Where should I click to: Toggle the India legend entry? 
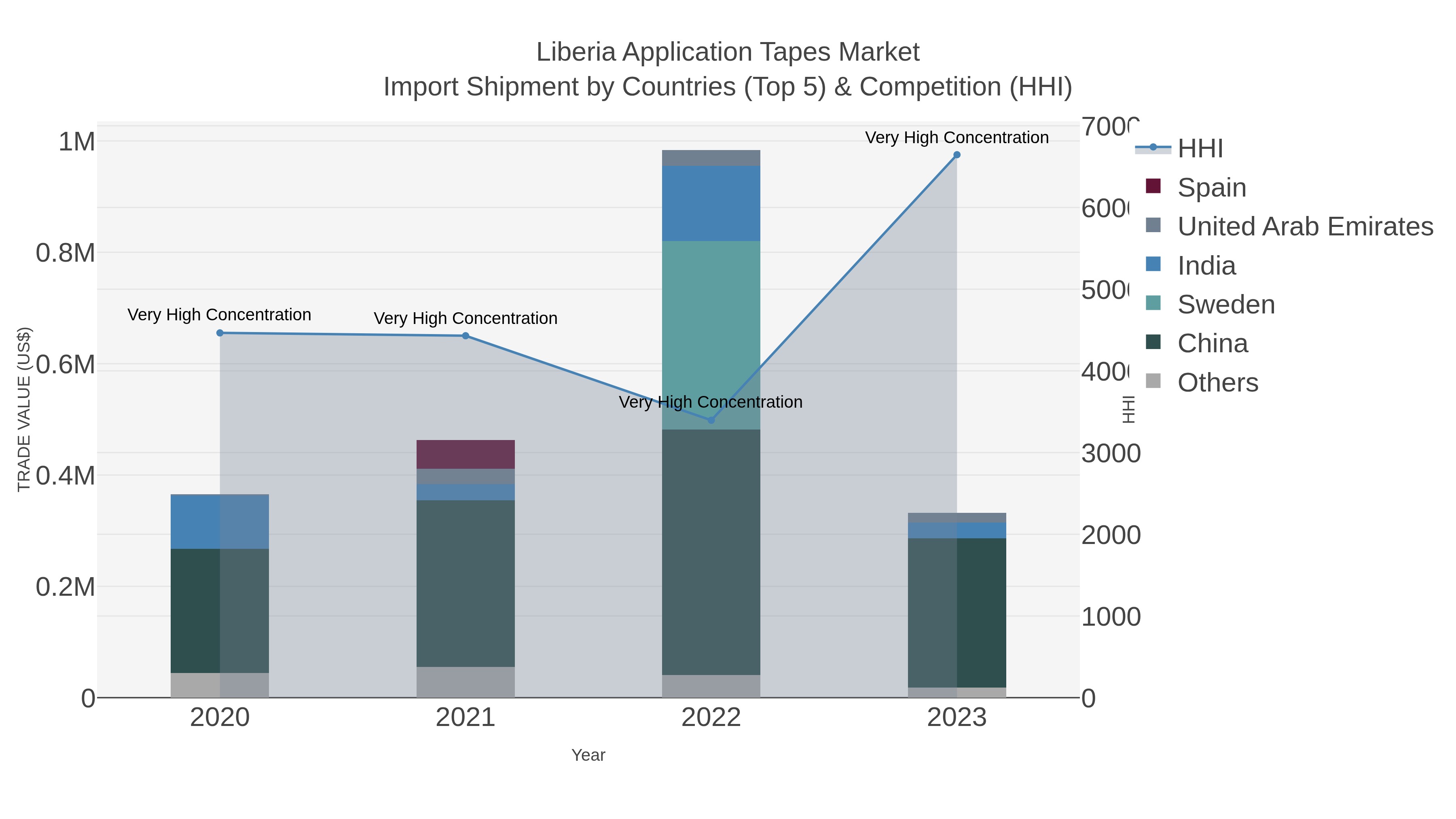click(x=1190, y=265)
